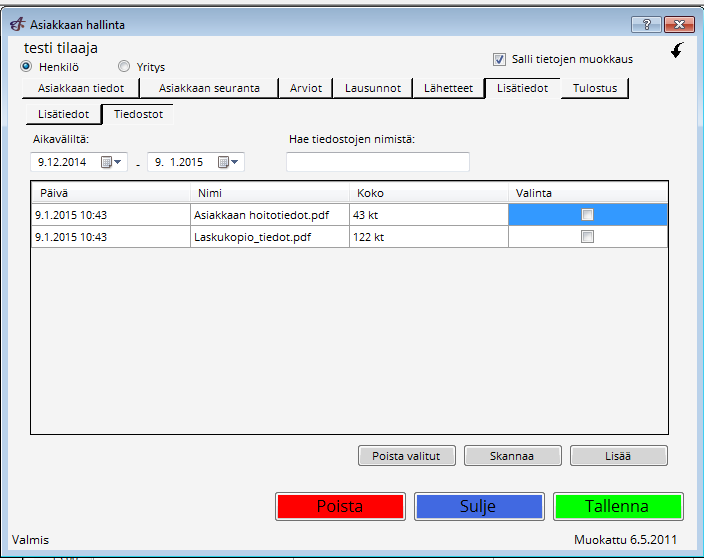Sort files by Koko column header
704x560 pixels.
(428, 193)
